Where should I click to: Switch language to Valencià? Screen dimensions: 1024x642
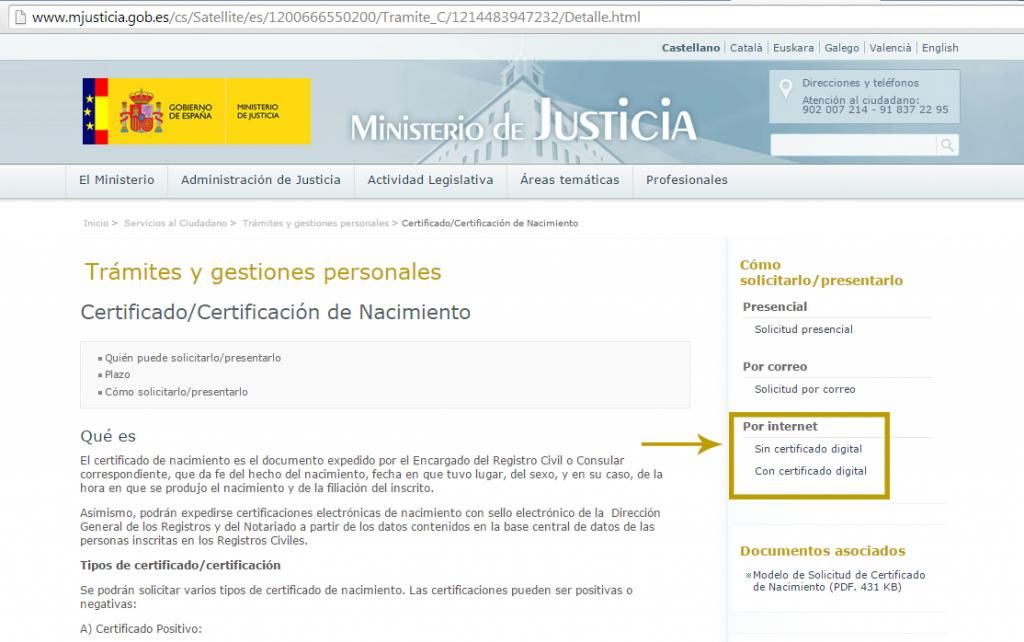pos(890,48)
